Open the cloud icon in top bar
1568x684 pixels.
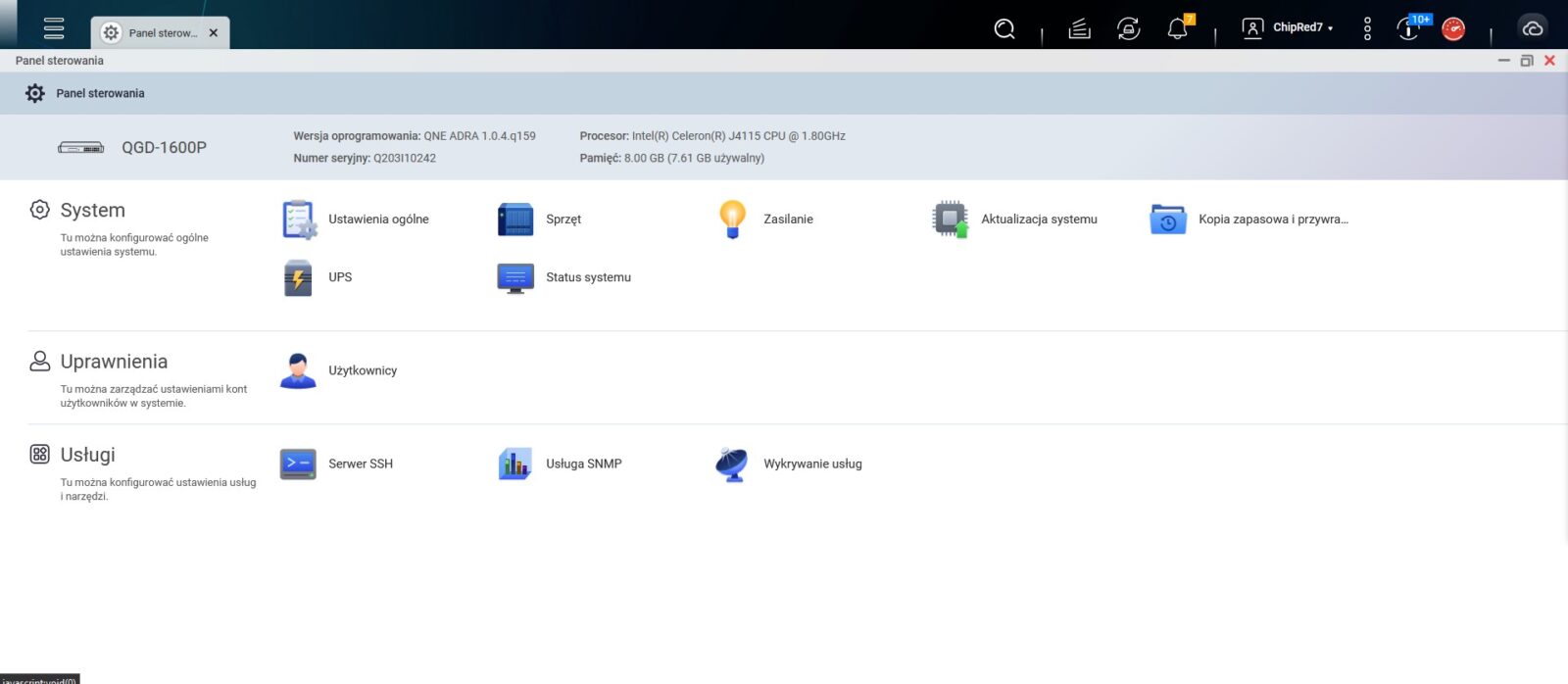[1533, 29]
